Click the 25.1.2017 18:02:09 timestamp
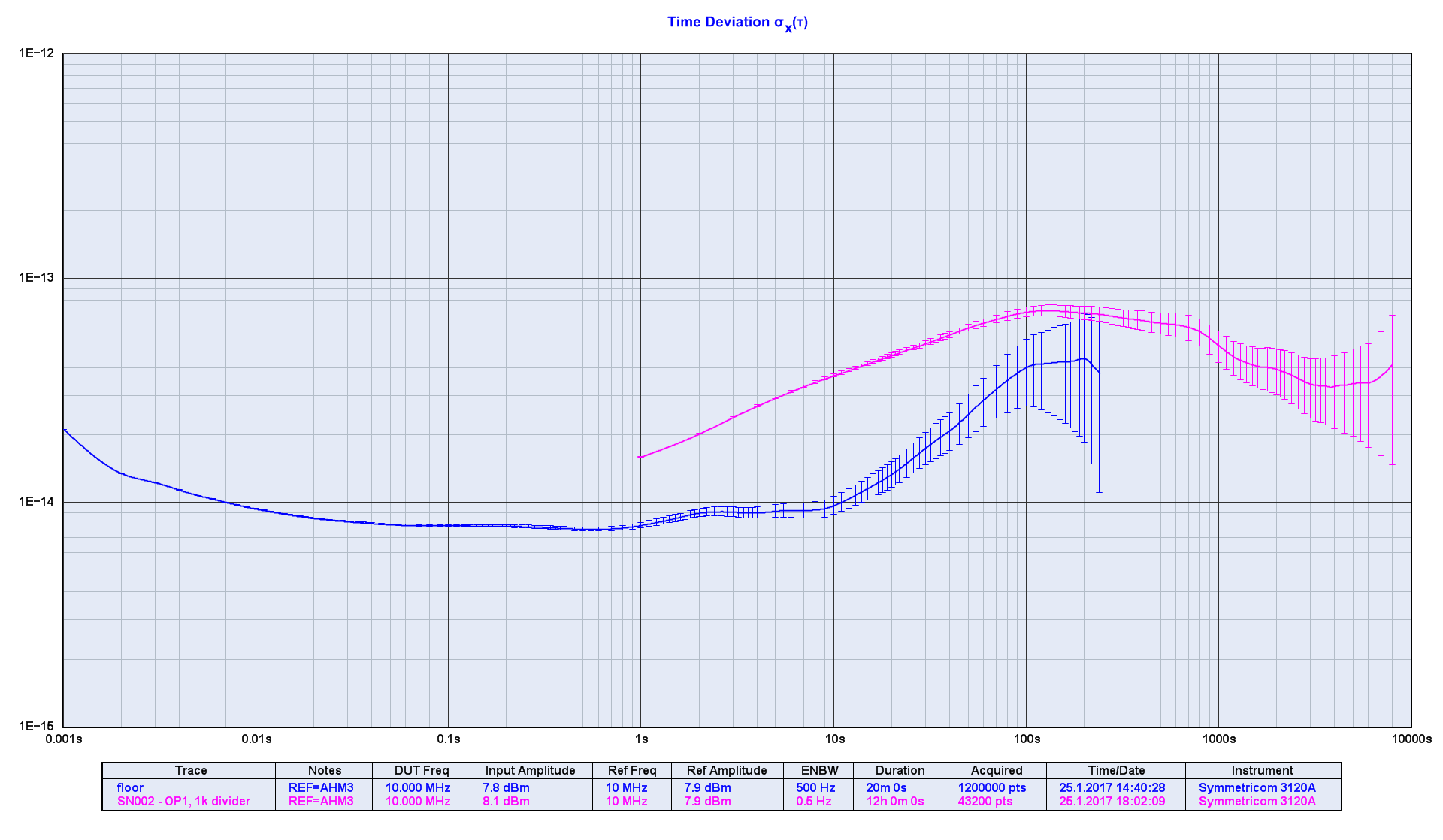The width and height of the screenshot is (1443, 840). tap(1112, 801)
